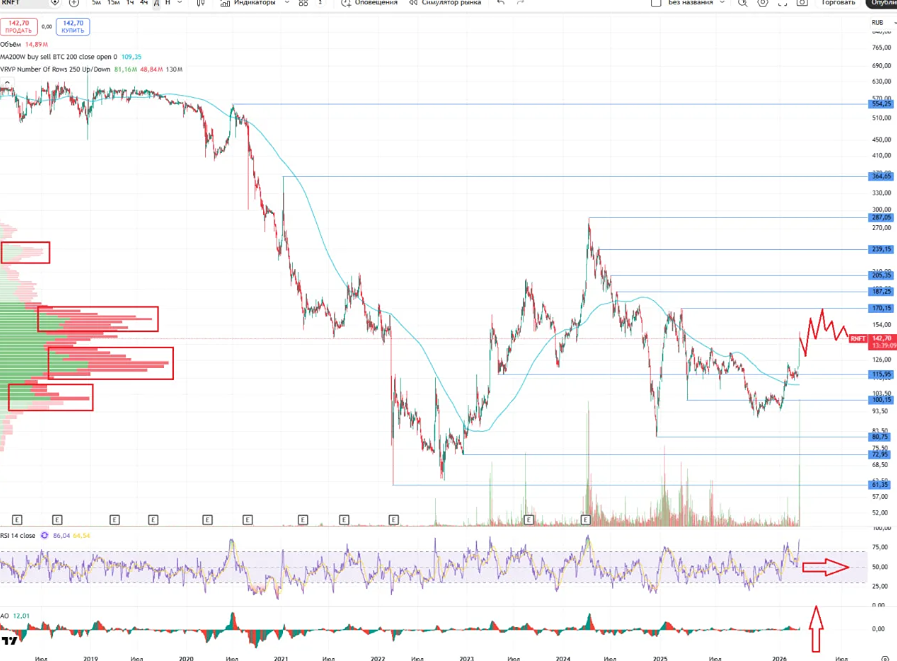This screenshot has height=661, width=897.
Task: Click the 80,75 price line label
Action: coord(880,437)
